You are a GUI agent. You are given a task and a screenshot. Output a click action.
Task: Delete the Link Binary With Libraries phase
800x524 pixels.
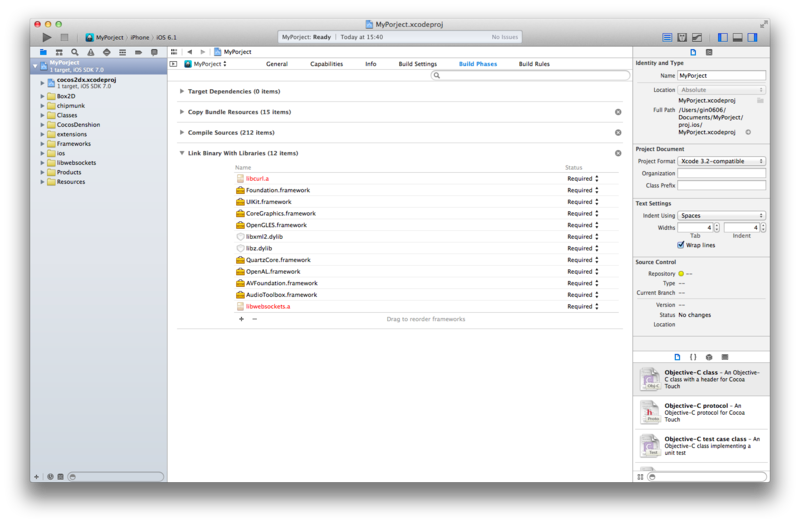click(618, 153)
